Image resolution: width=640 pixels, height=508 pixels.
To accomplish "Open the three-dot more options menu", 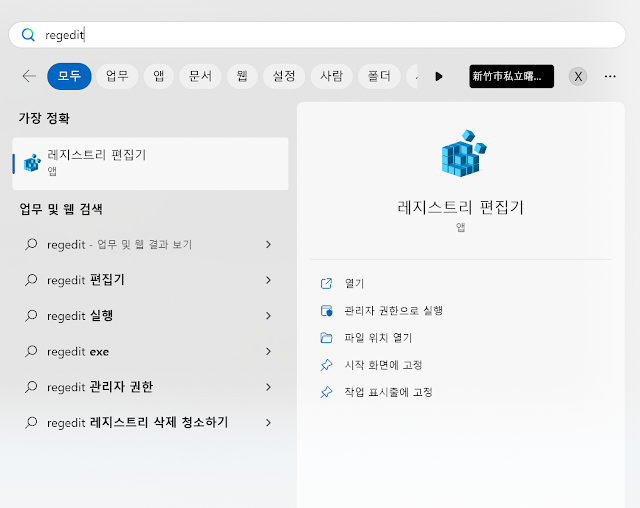I will pos(610,76).
